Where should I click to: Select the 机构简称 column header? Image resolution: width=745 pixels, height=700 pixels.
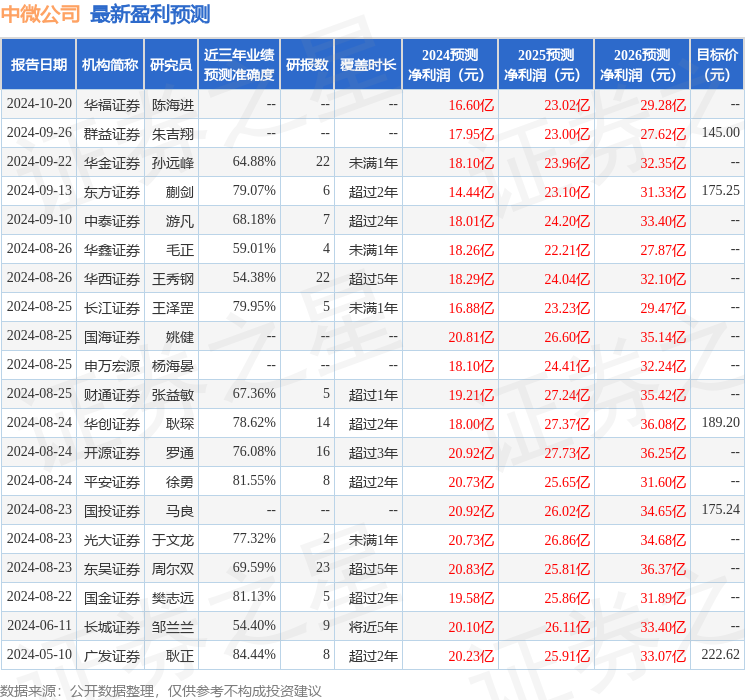click(x=110, y=65)
